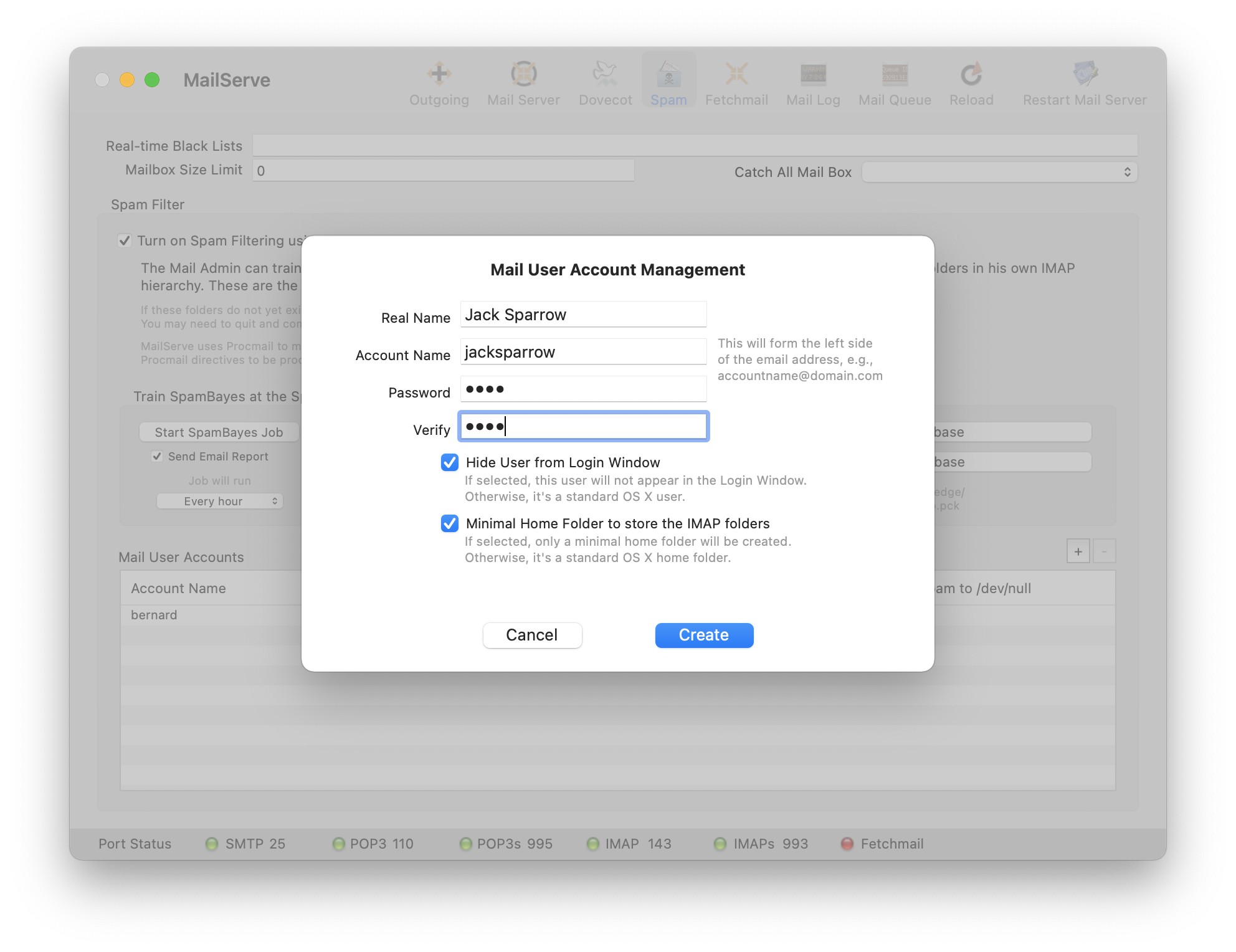The width and height of the screenshot is (1236, 952).
Task: Switch to the Spam tab
Action: [x=668, y=81]
